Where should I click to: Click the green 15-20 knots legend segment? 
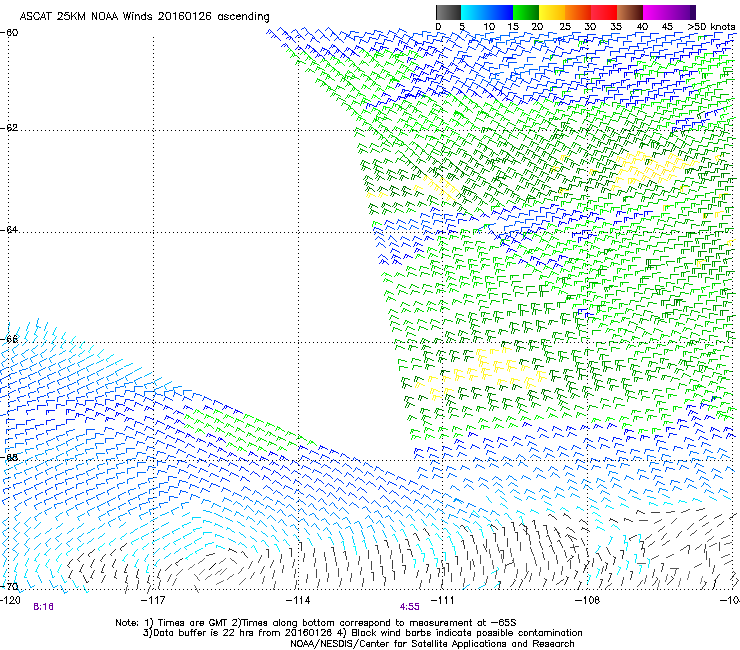526,12
